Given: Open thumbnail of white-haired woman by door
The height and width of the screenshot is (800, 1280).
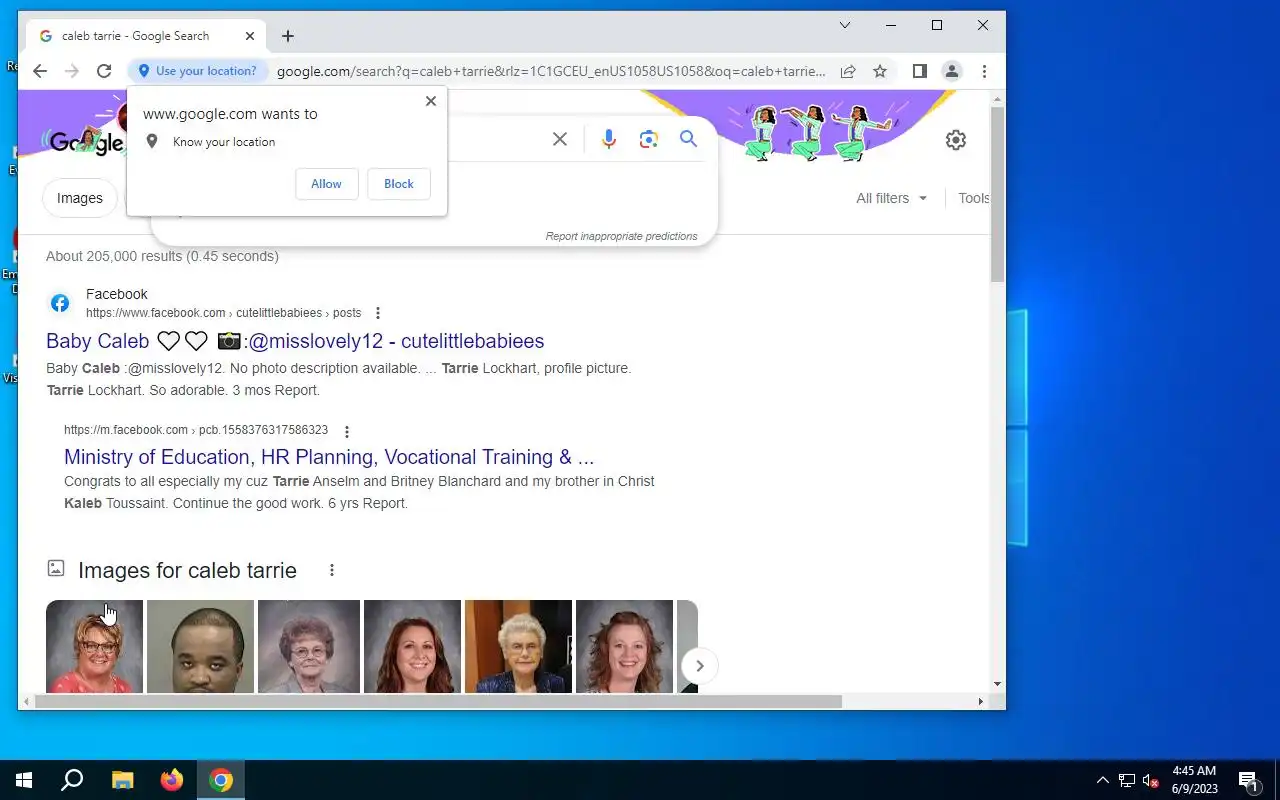Looking at the screenshot, I should (x=518, y=646).
